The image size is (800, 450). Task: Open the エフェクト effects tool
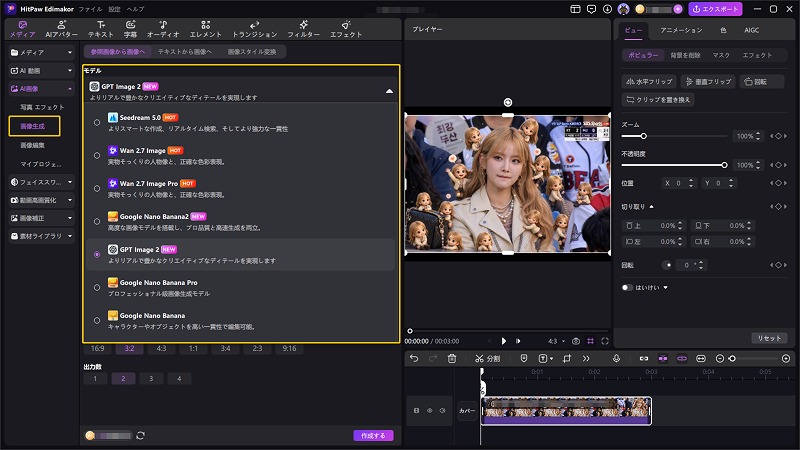345,29
